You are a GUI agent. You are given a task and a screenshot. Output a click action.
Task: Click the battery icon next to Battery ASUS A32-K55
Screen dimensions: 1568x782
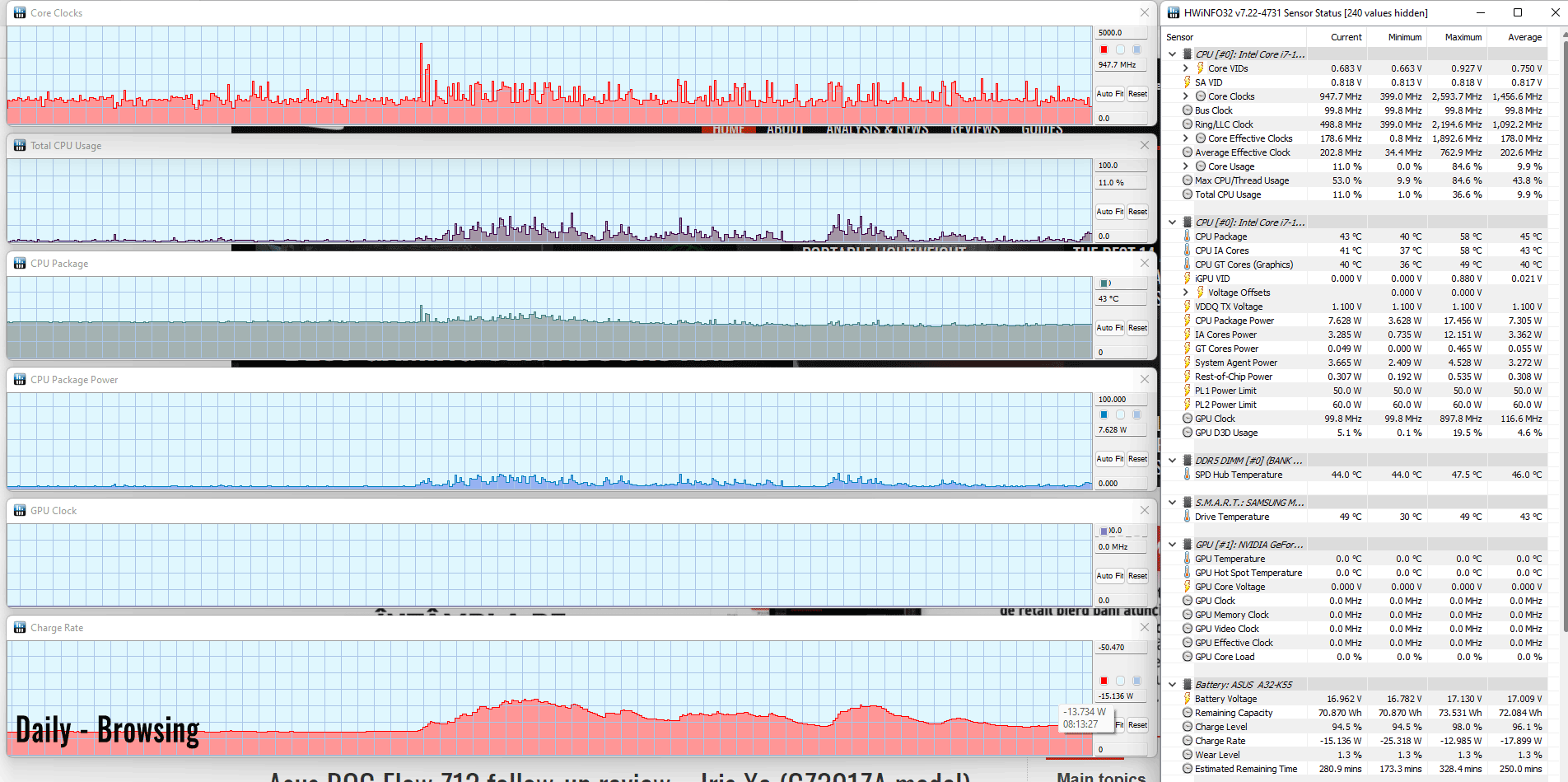click(1187, 684)
